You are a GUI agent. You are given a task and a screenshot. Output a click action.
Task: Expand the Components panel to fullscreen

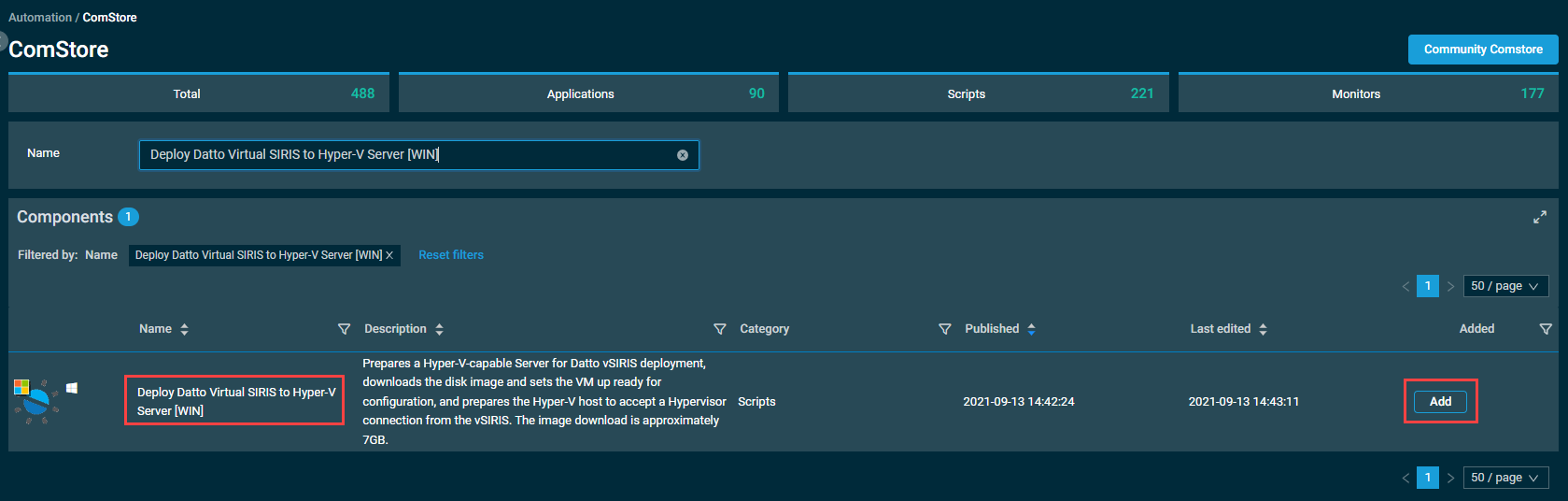[x=1540, y=217]
